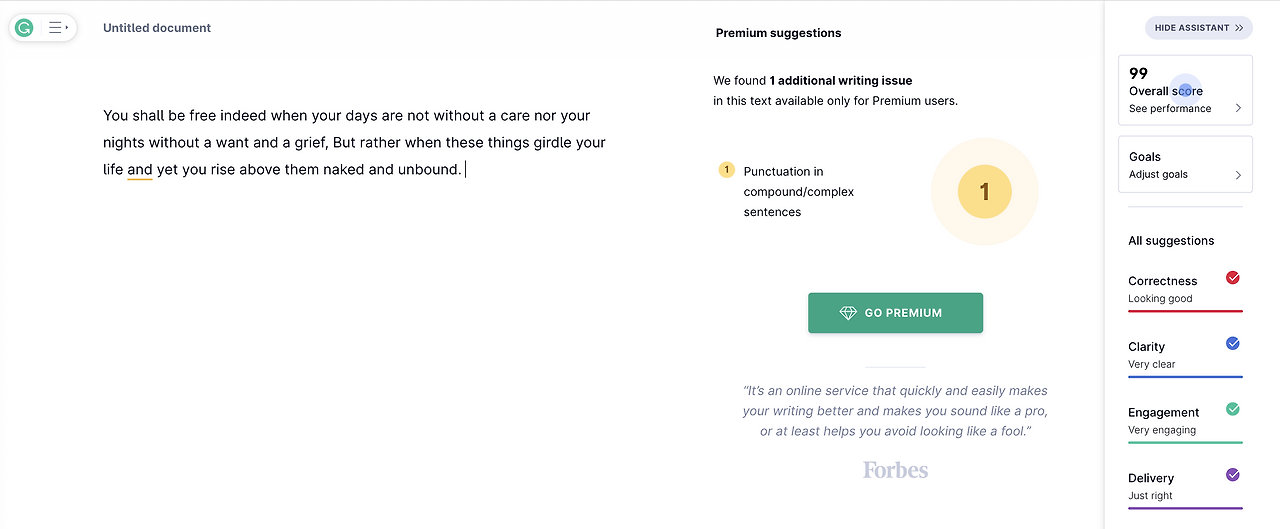Click the purple Delivery checkmark icon

tap(1233, 475)
